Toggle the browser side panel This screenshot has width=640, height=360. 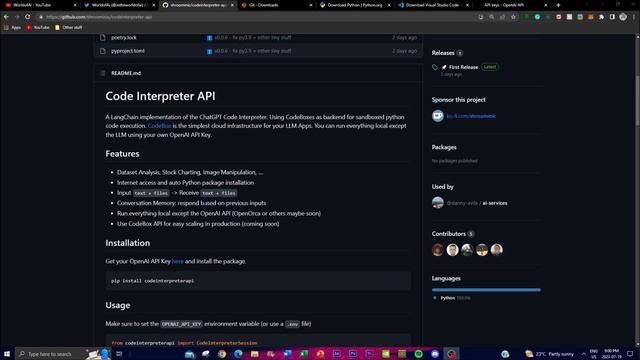pos(612,17)
